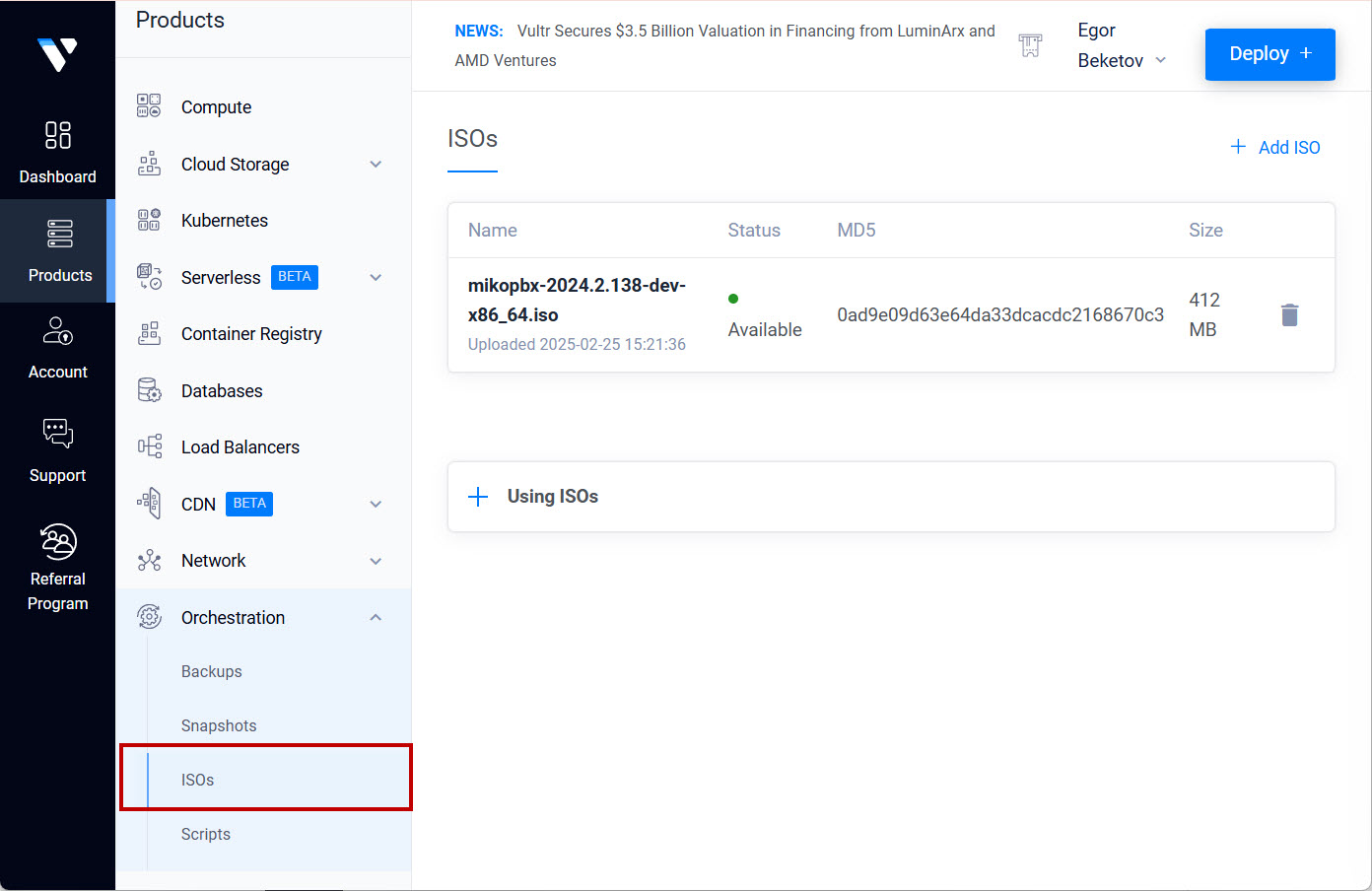The image size is (1372, 891).
Task: Click the Kubernetes icon in products menu
Action: pyautogui.click(x=149, y=221)
